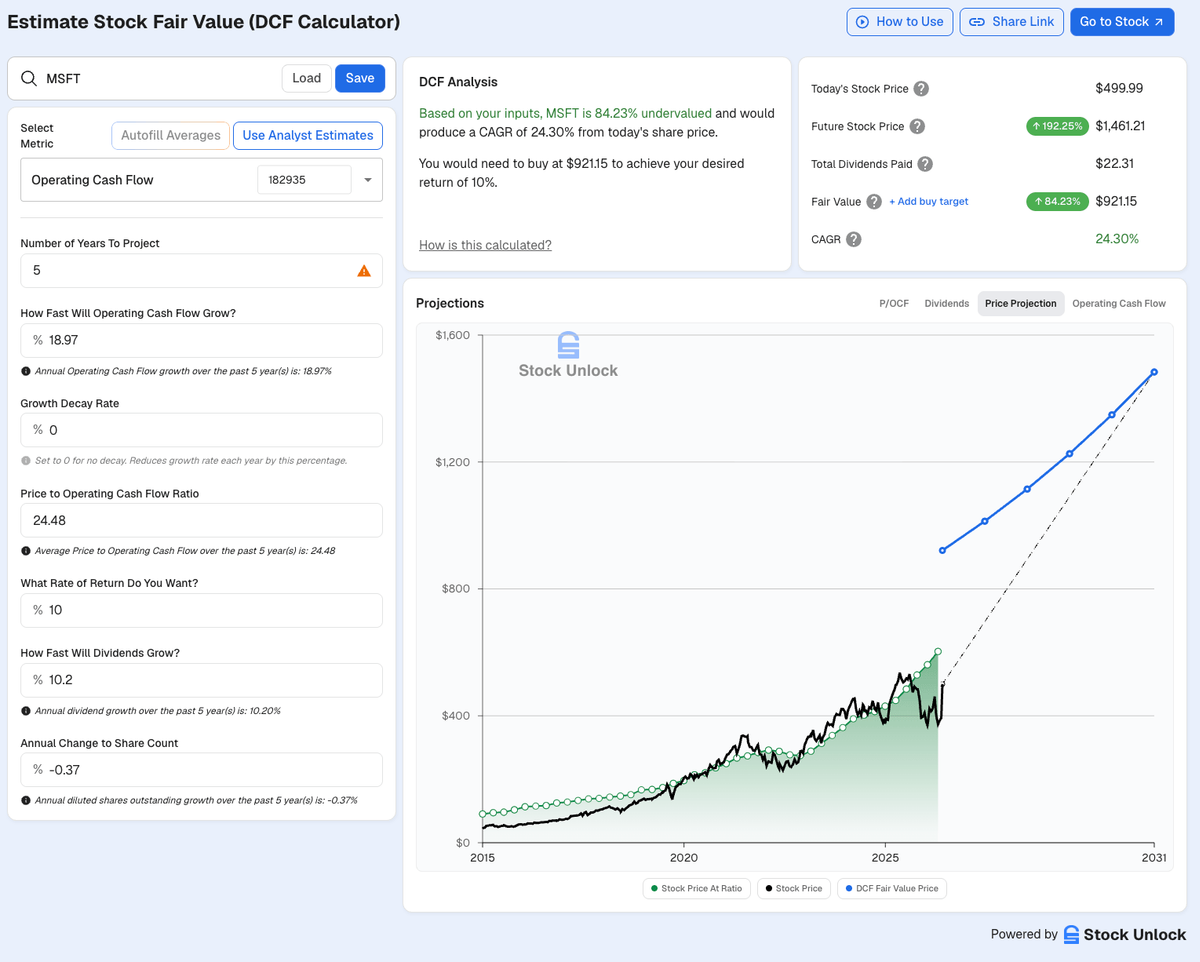
Task: Click the Operating Cash Flow growth rate field
Action: [201, 340]
